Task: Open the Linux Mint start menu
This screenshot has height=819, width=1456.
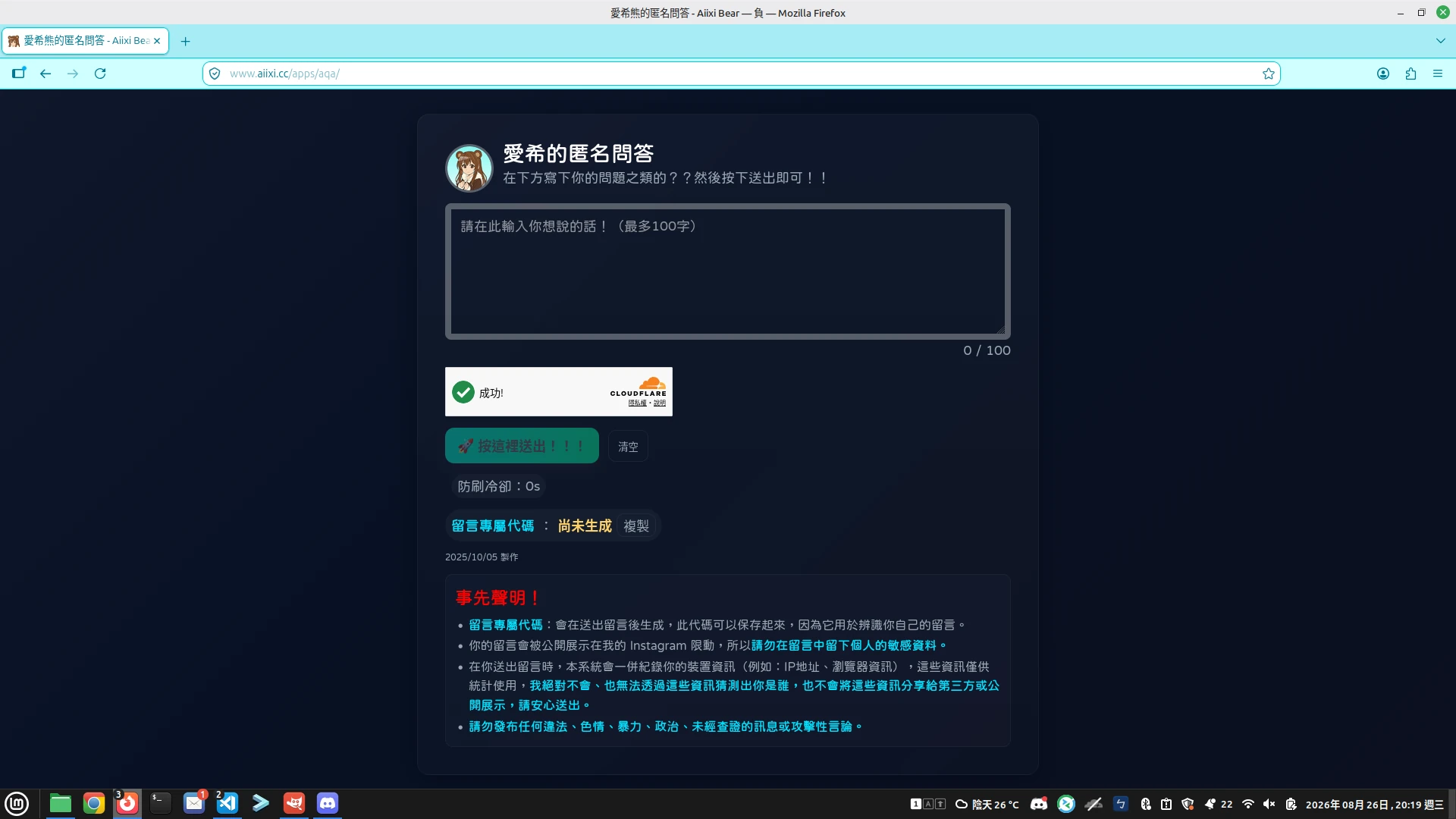Action: [17, 803]
